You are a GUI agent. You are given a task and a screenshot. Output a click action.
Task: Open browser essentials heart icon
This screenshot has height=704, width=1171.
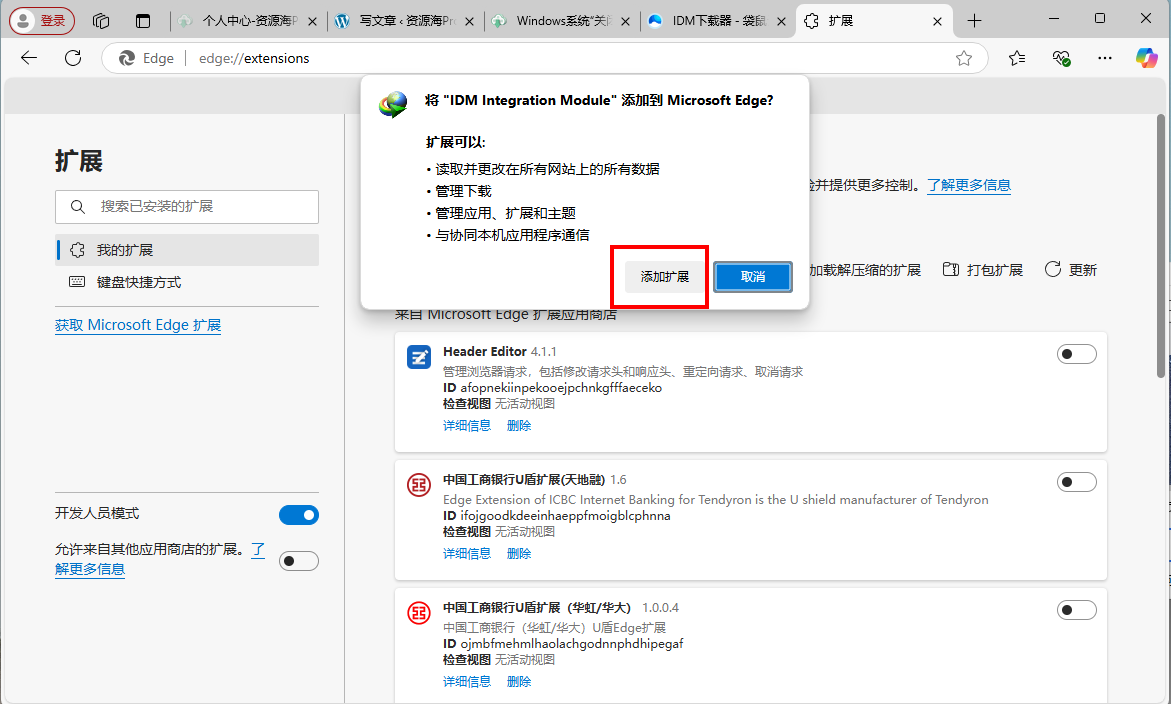click(1061, 58)
